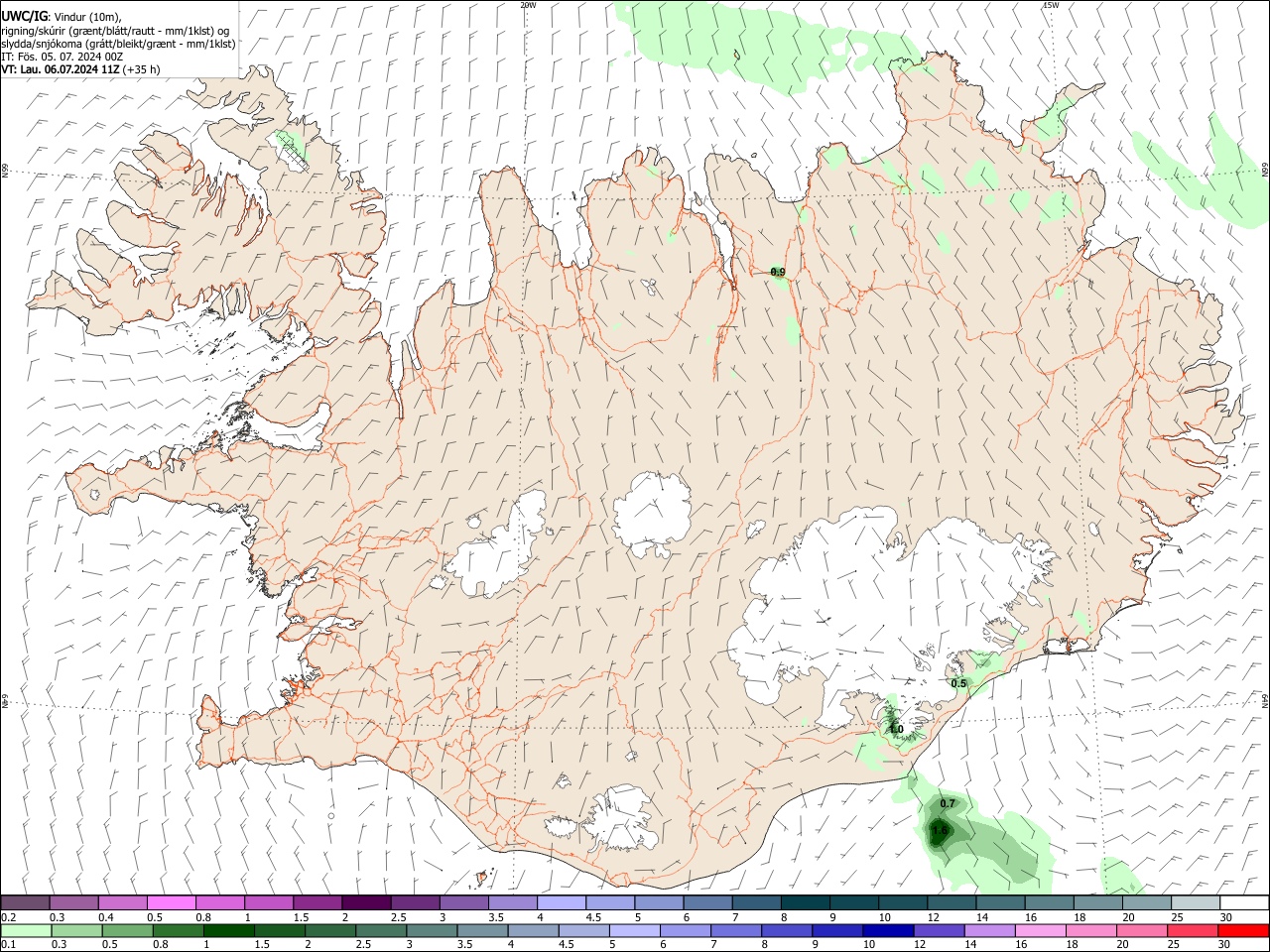Pick the lower-scale 10 deep navy blue swatch
The height and width of the screenshot is (952, 1270).
coord(887,930)
